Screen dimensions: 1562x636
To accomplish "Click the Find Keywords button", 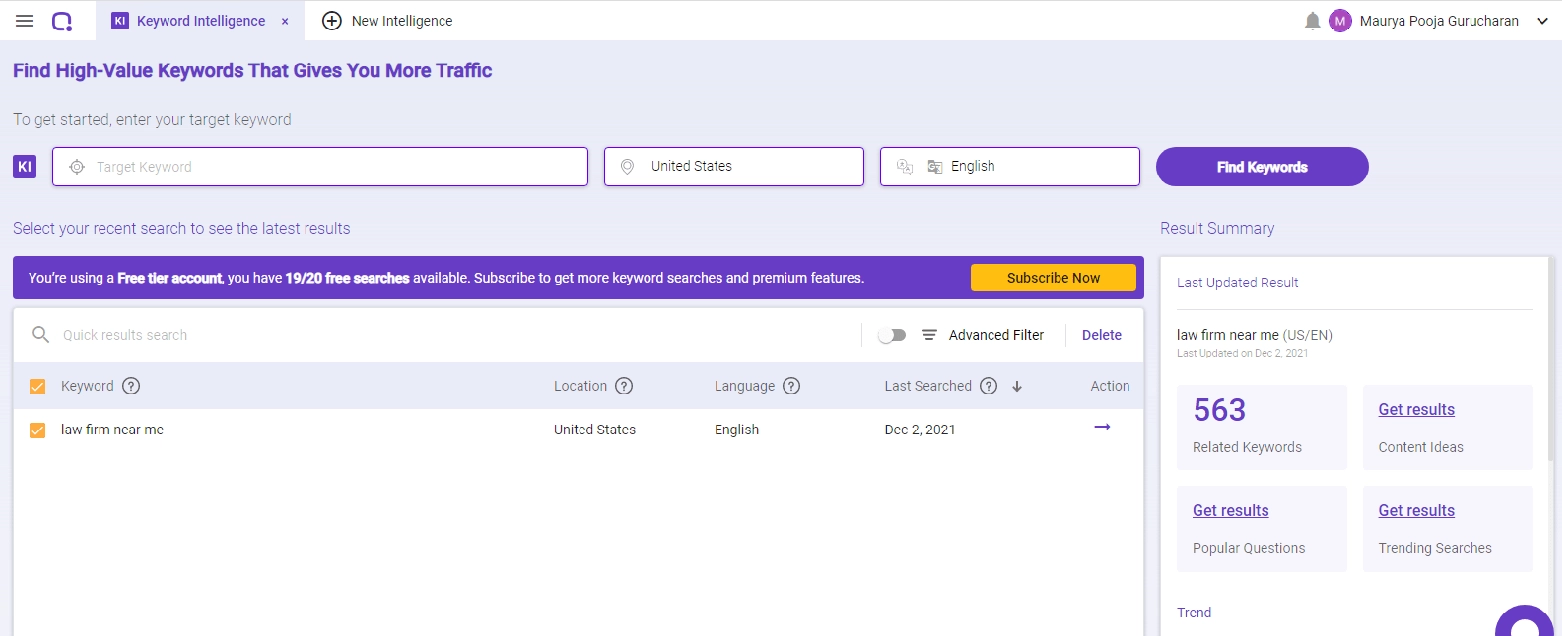I will (1261, 166).
